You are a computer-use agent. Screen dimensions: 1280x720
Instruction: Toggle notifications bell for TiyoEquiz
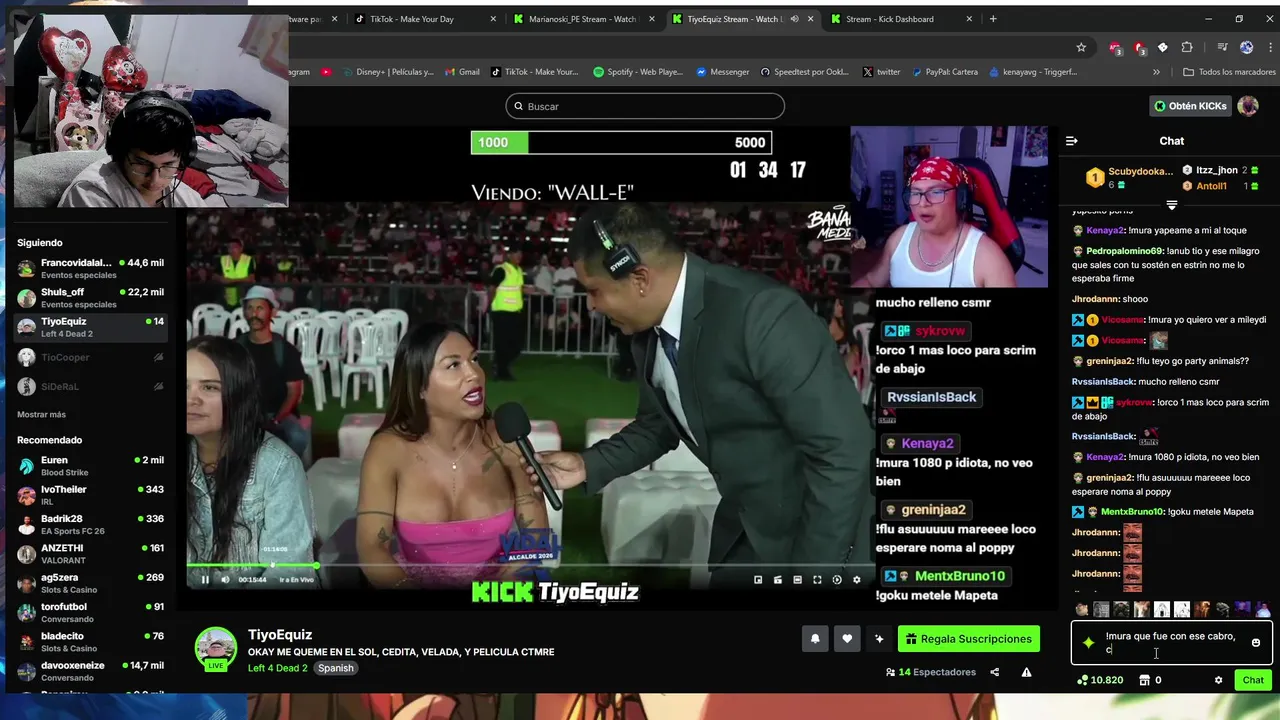coord(815,639)
